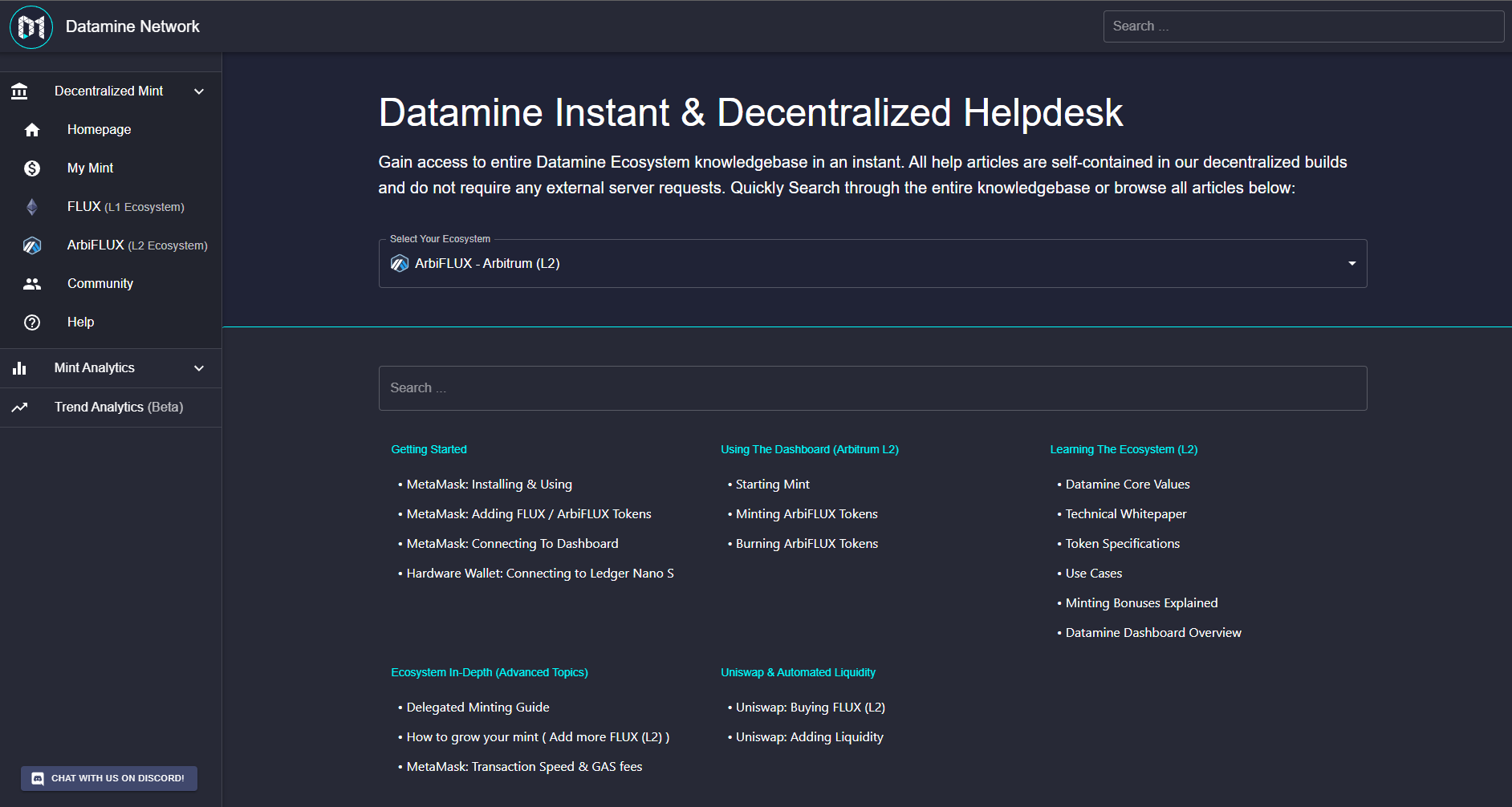Click the Datamine Network logo icon
1512x807 pixels.
point(31,26)
